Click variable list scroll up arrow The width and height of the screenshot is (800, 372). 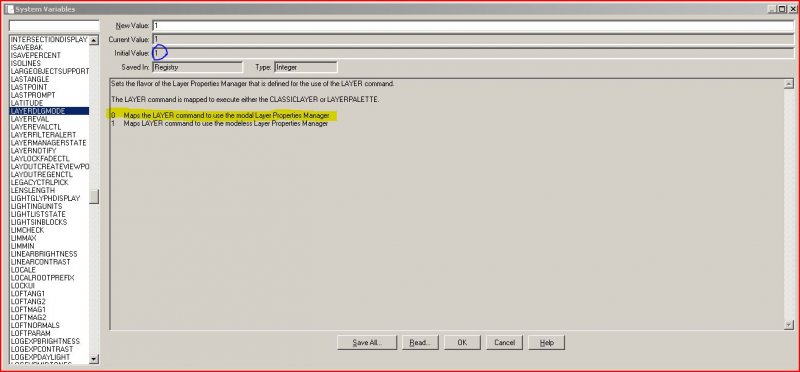click(x=94, y=39)
